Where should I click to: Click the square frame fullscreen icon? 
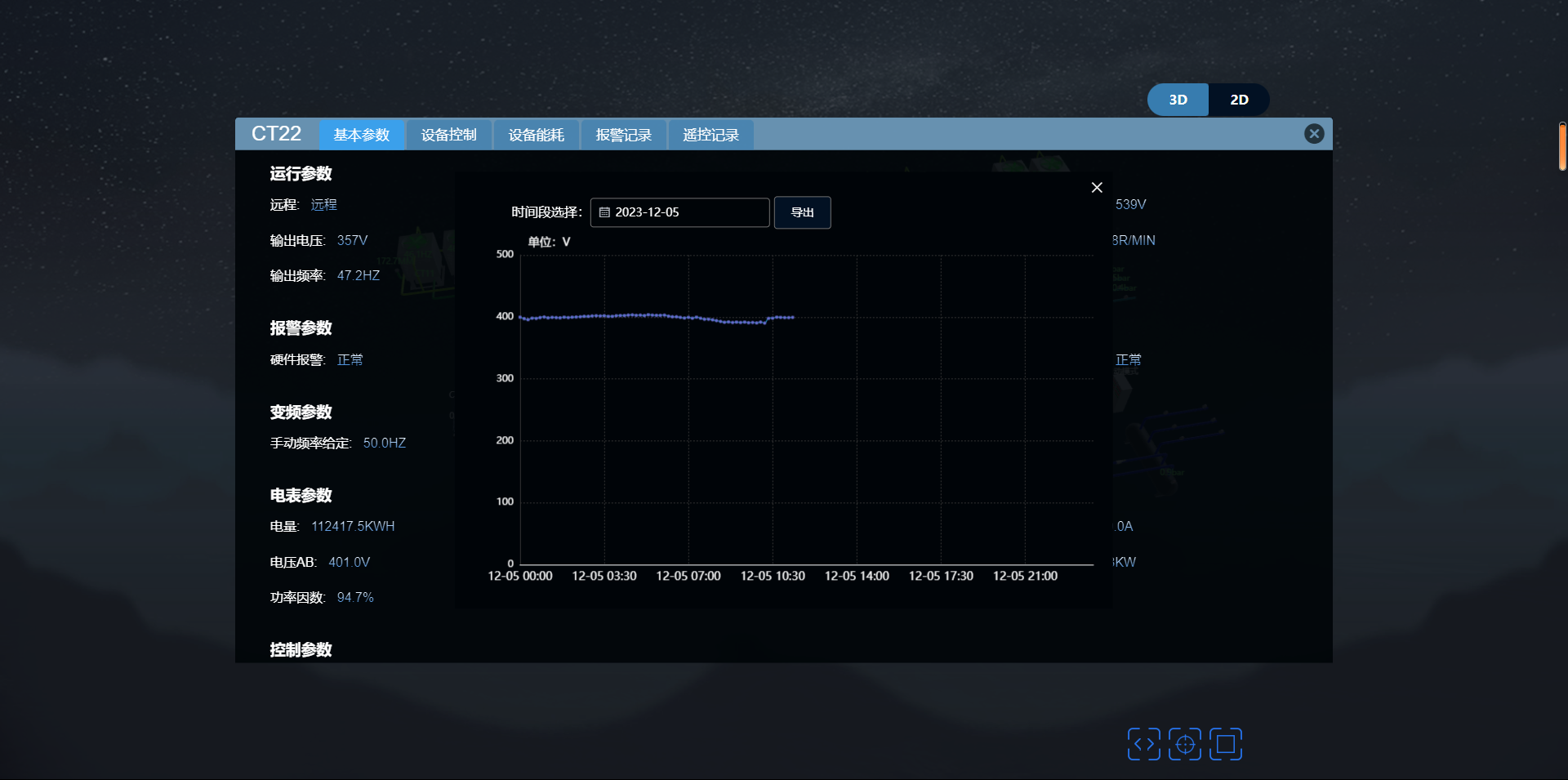(x=1225, y=744)
